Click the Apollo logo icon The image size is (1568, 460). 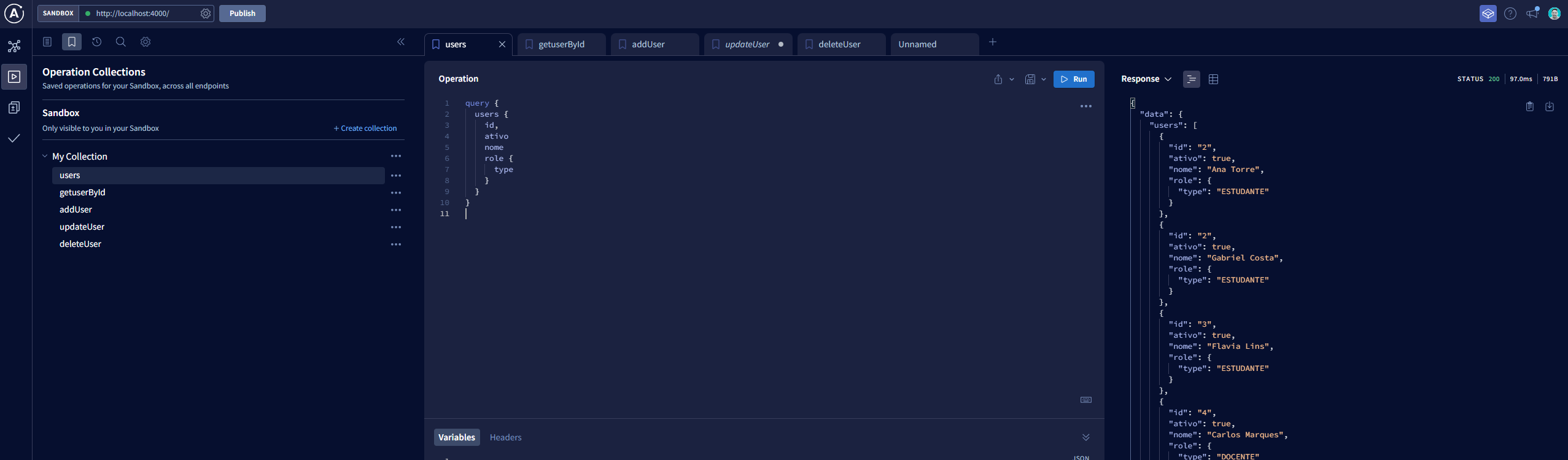[14, 13]
